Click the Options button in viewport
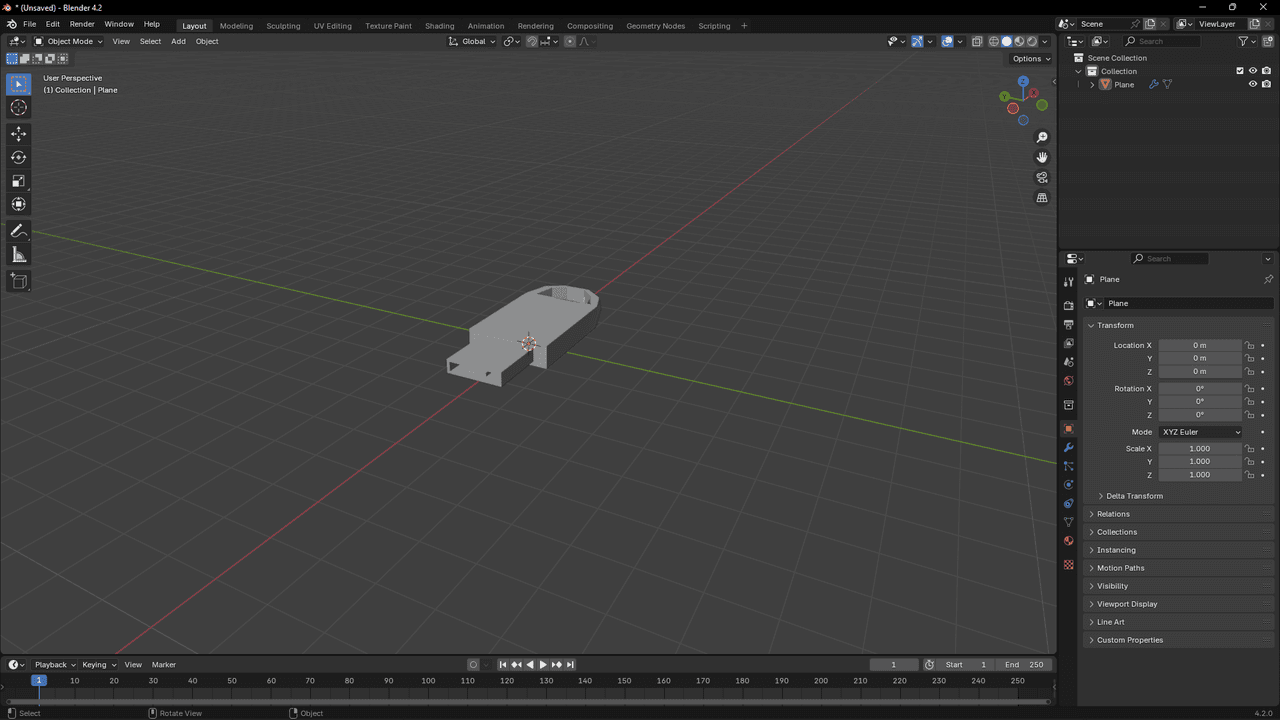The height and width of the screenshot is (720, 1280). [1031, 58]
